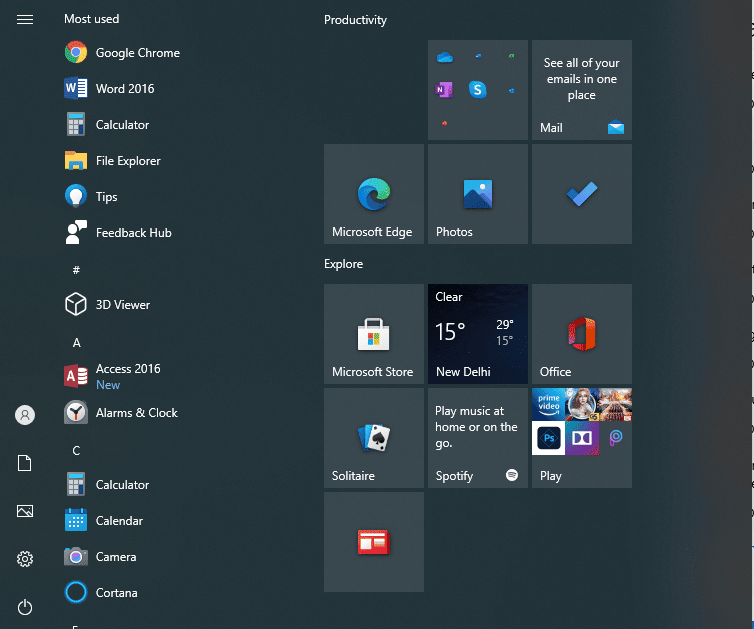
Task: Click the Most used heading
Action: click(91, 19)
